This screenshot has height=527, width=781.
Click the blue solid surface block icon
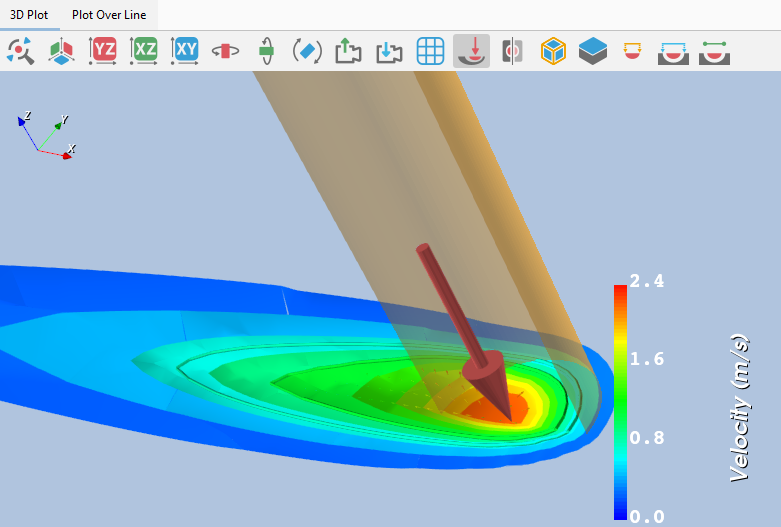[x=593, y=51]
